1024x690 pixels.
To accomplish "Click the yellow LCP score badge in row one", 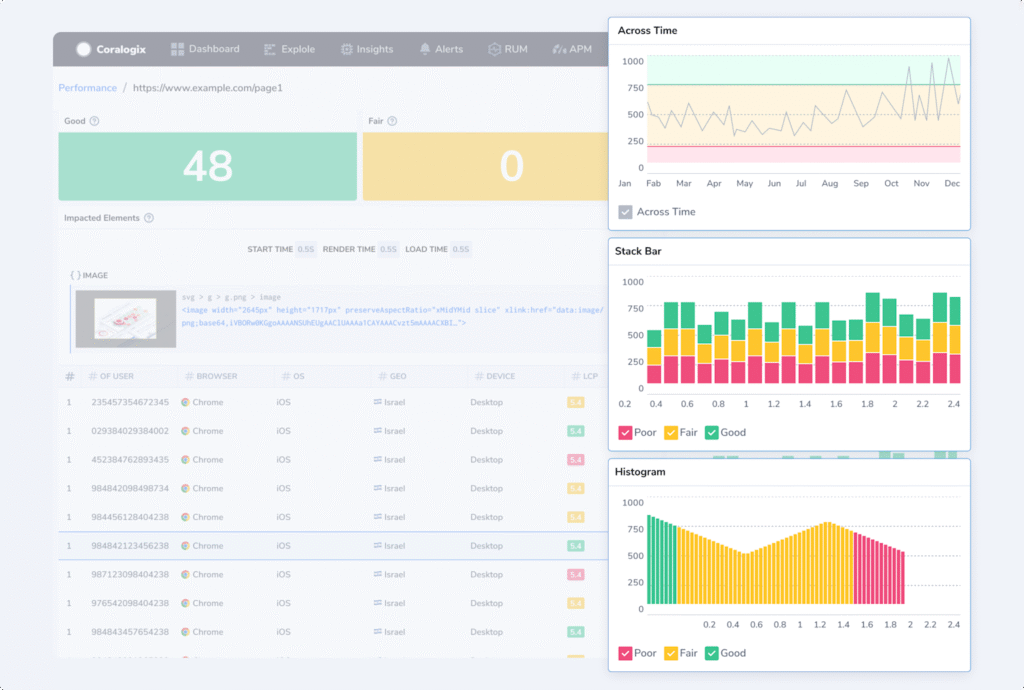I will (575, 402).
